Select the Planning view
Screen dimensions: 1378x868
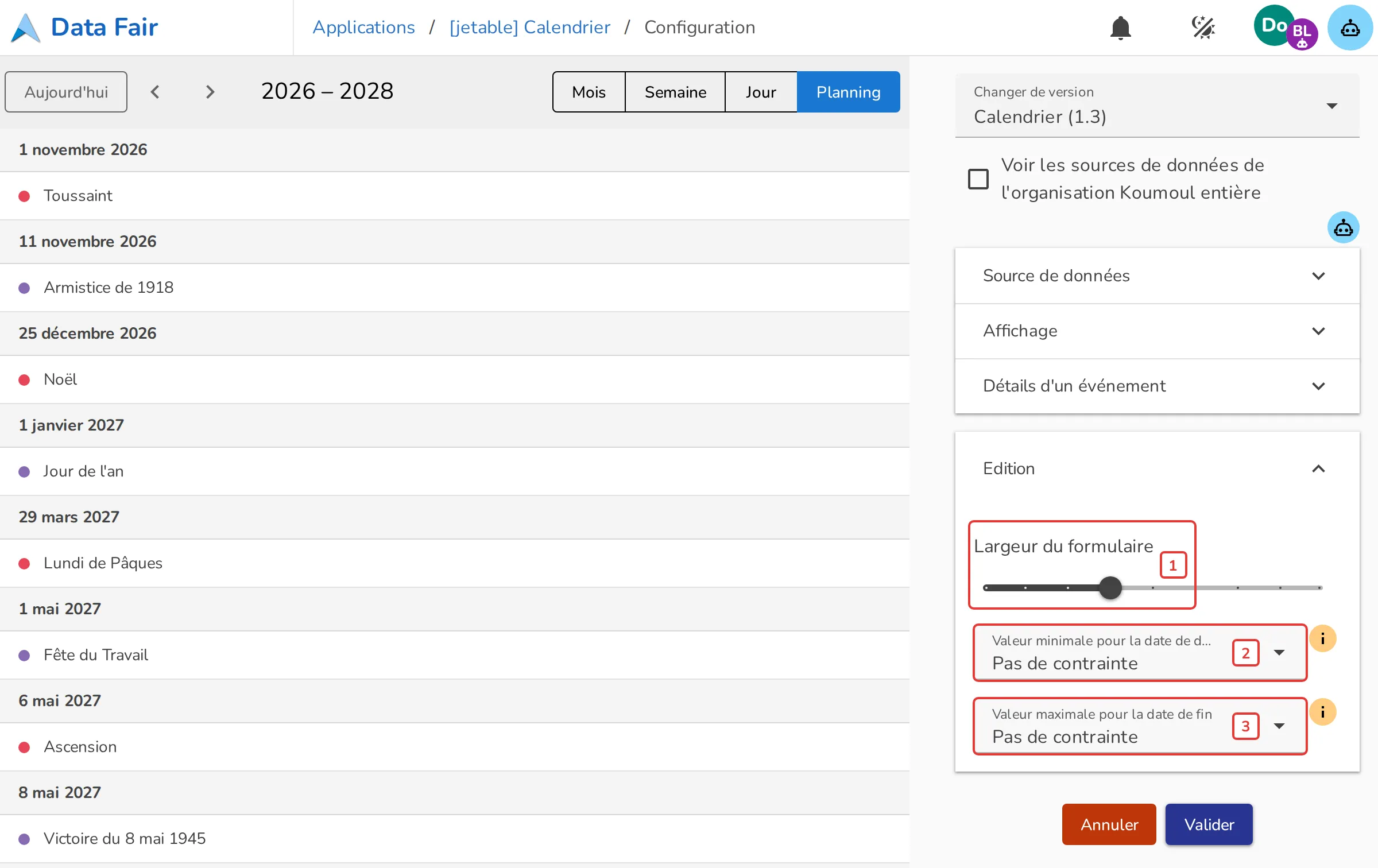[849, 92]
